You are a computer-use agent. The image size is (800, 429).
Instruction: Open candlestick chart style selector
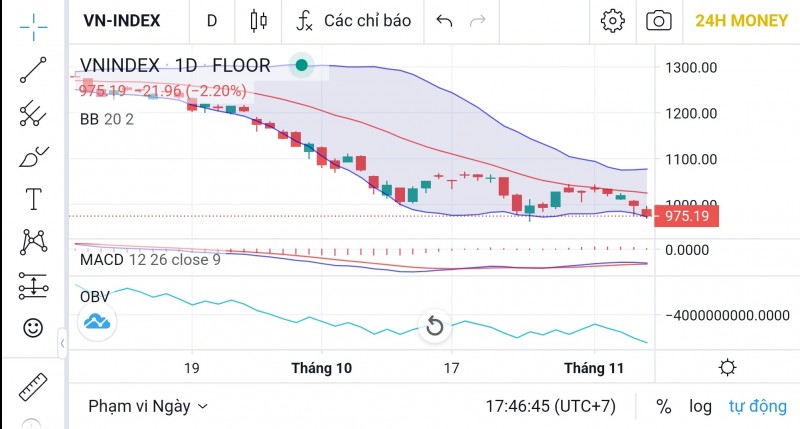click(259, 20)
